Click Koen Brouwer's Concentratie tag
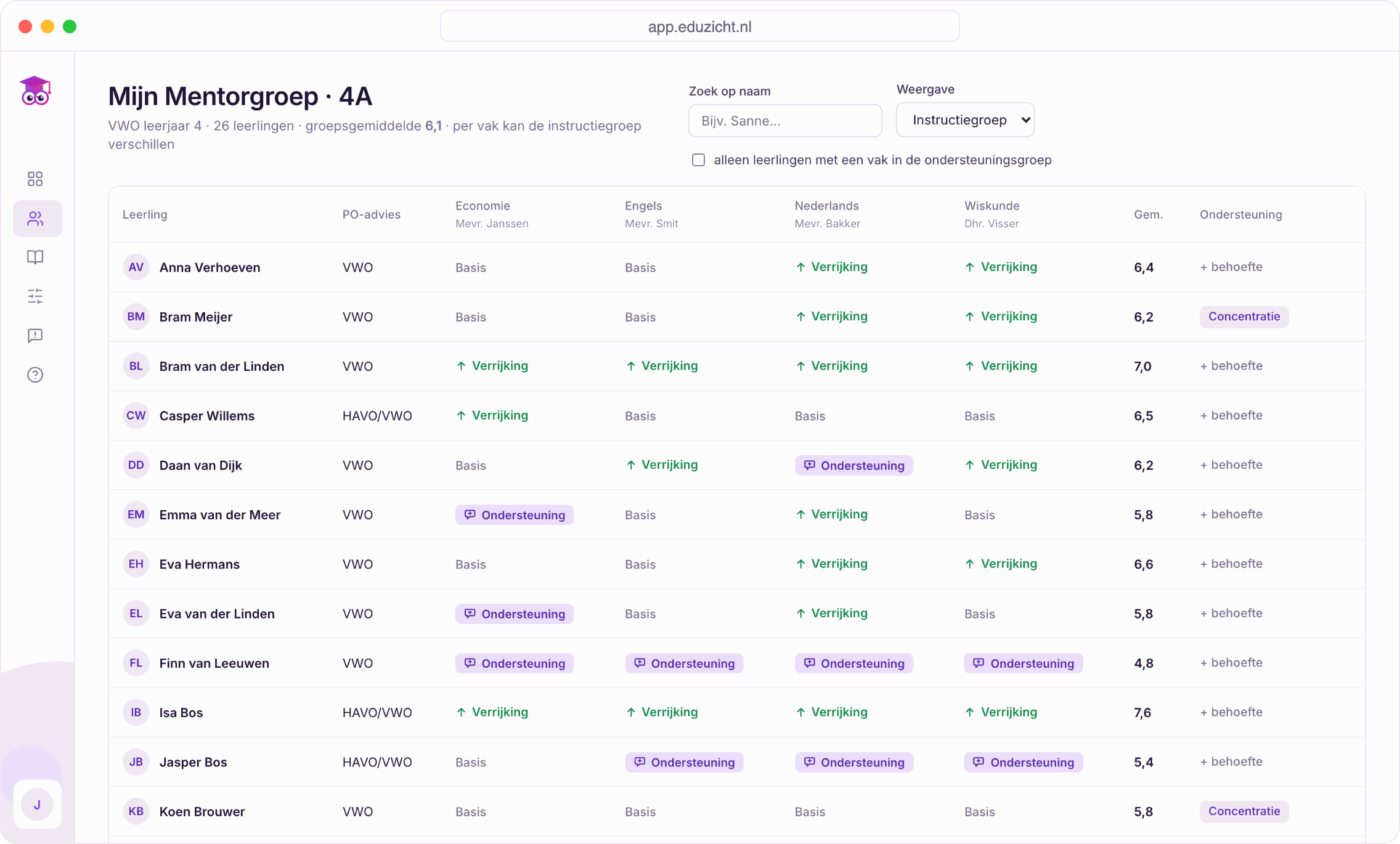This screenshot has width=1400, height=844. 1244,811
